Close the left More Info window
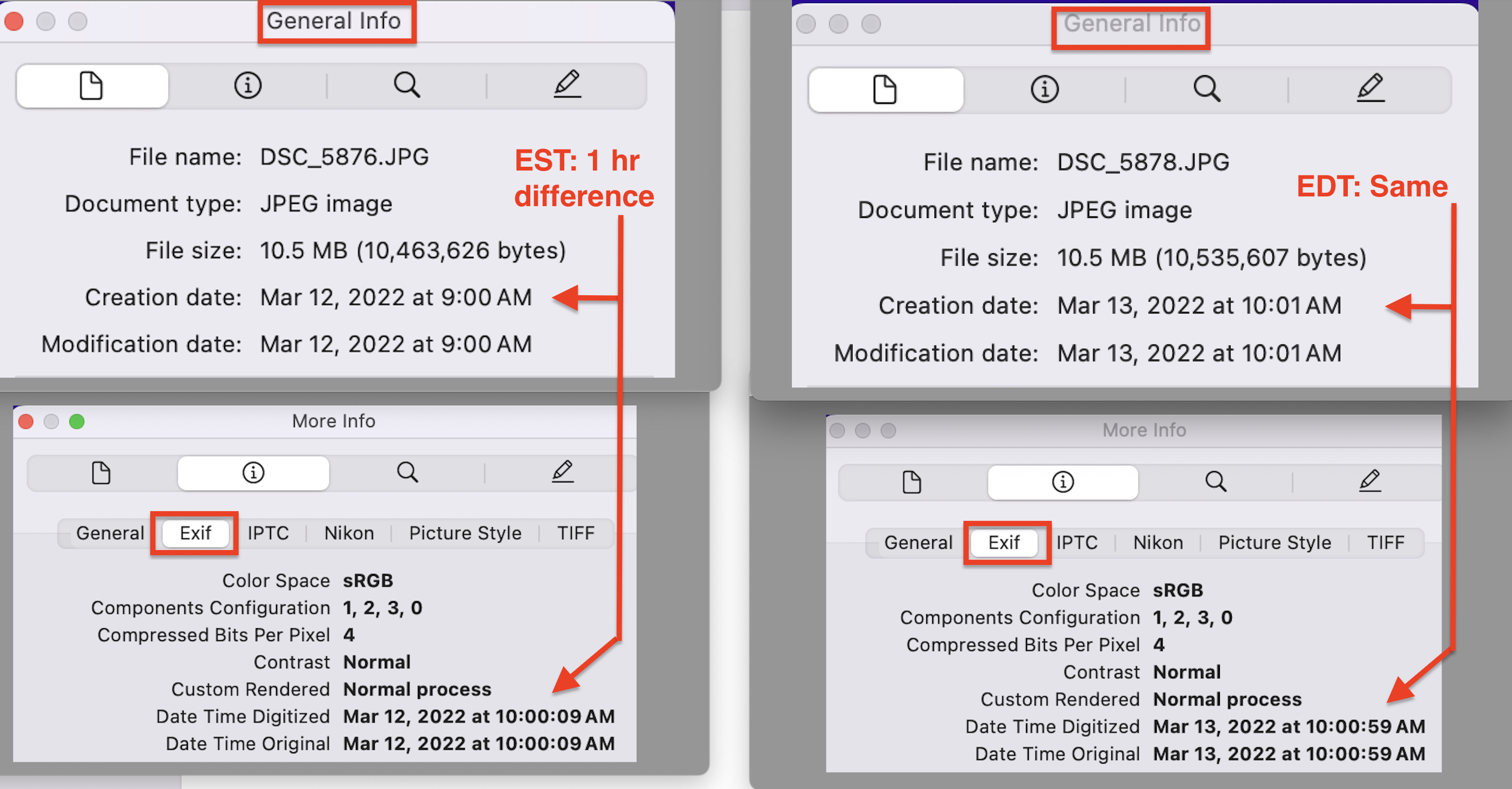Viewport: 1512px width, 789px height. (26, 421)
